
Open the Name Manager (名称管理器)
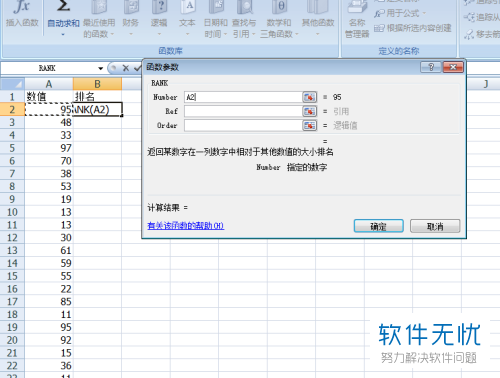point(357,18)
